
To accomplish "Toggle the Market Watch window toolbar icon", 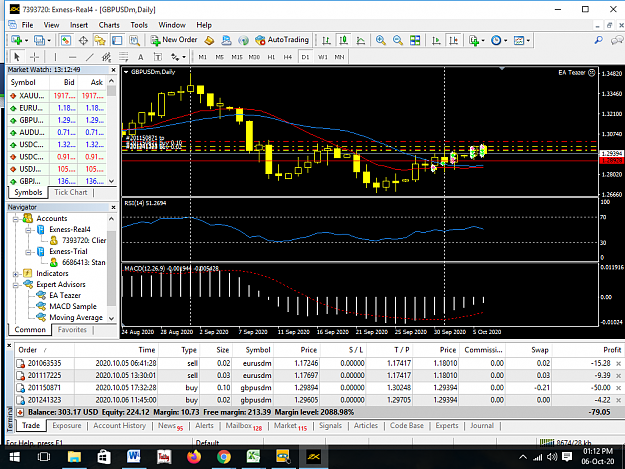I will [x=66, y=40].
